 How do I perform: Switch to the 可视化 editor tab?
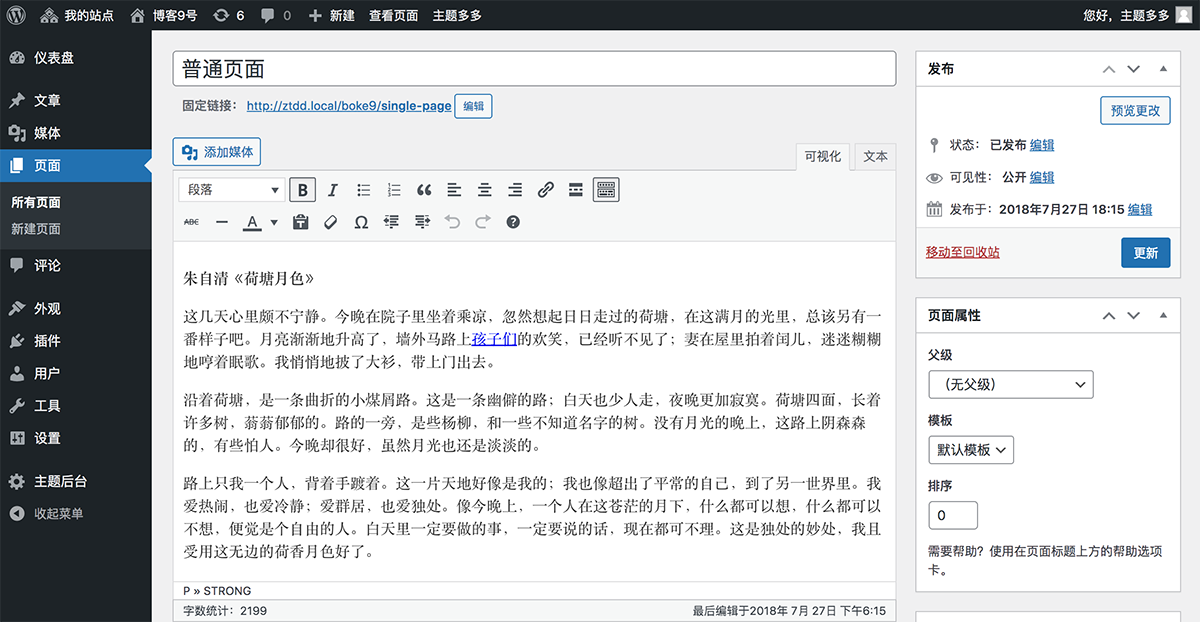pos(823,156)
